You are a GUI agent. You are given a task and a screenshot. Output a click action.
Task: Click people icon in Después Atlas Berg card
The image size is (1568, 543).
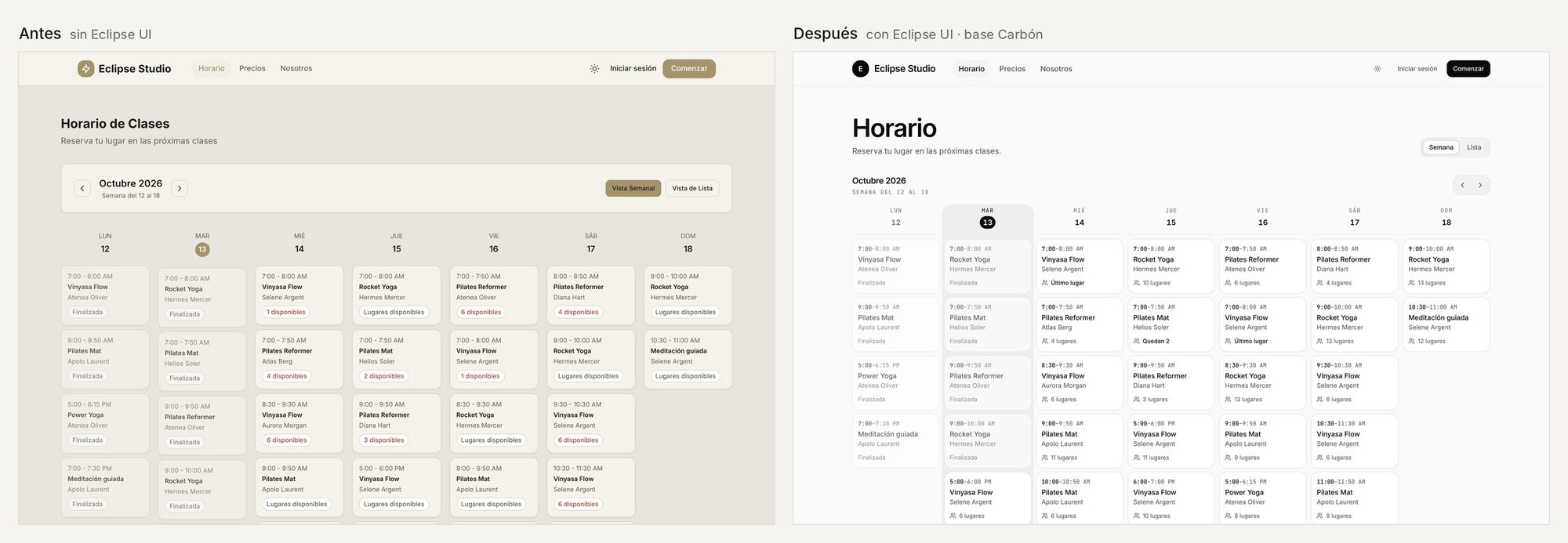[1045, 342]
